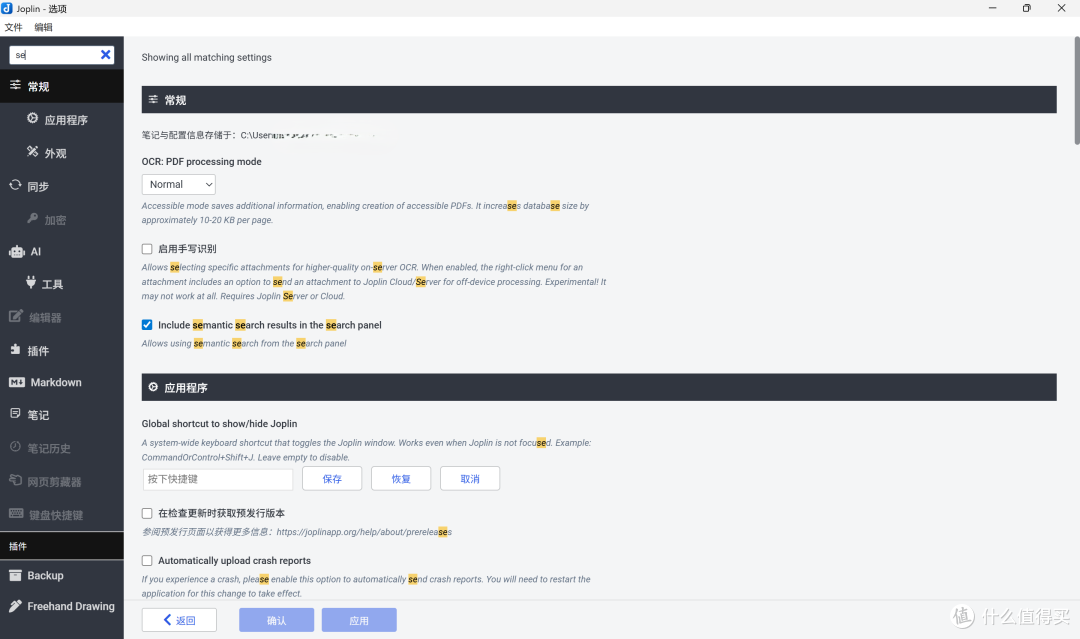The width and height of the screenshot is (1080, 639).
Task: Click the 编辑器 edit icon in sidebar
Action: 16,316
